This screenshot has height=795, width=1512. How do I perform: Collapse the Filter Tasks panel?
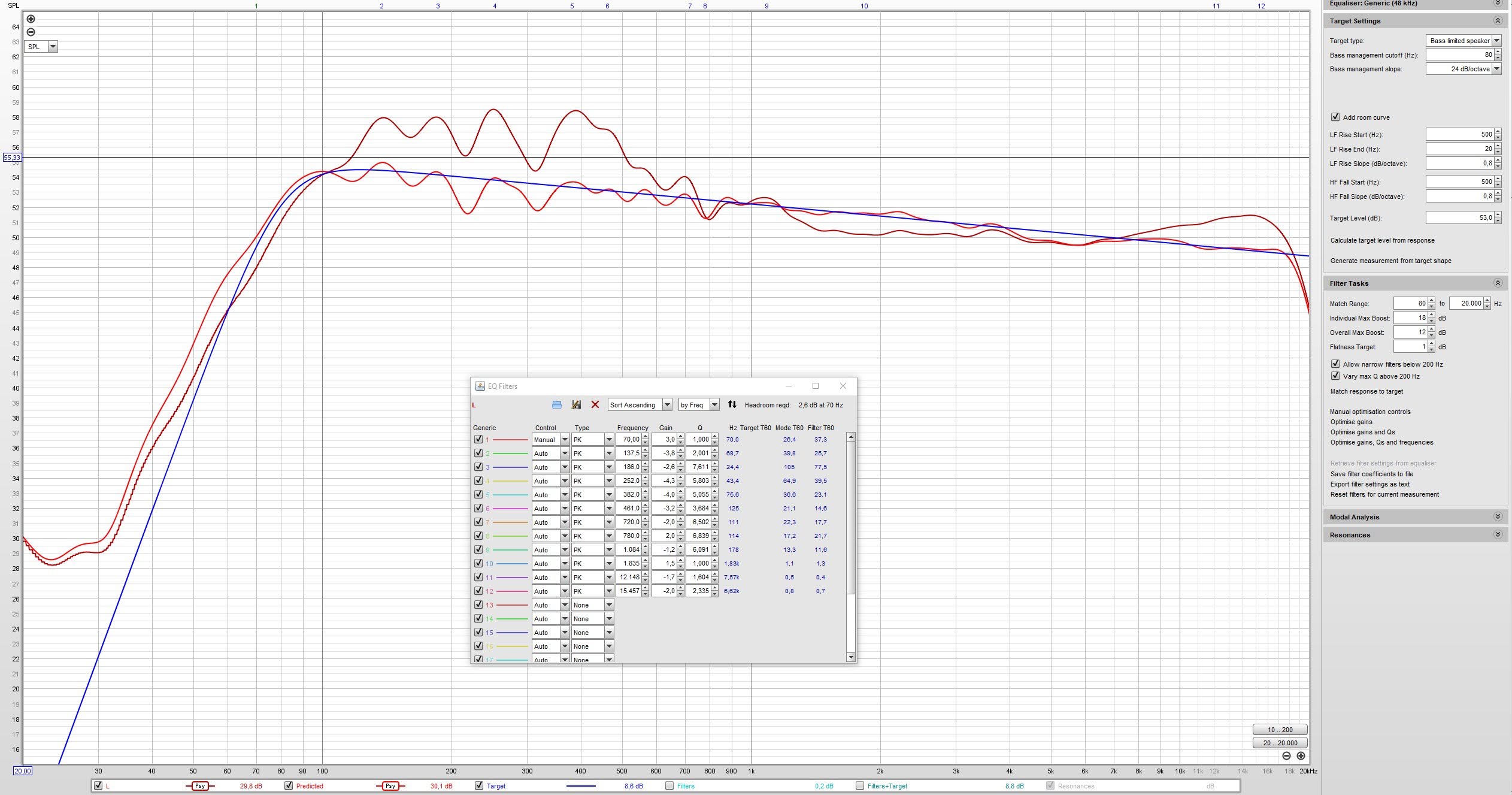point(1498,283)
